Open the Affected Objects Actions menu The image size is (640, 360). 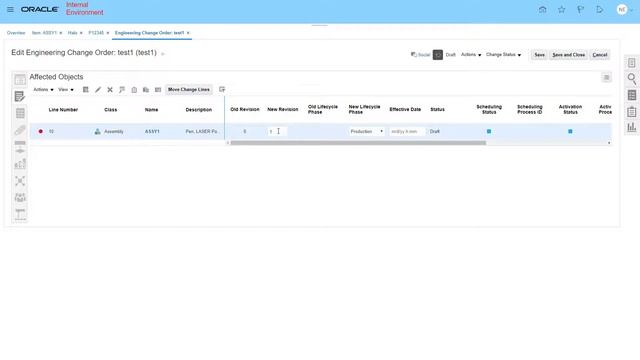(x=43, y=89)
